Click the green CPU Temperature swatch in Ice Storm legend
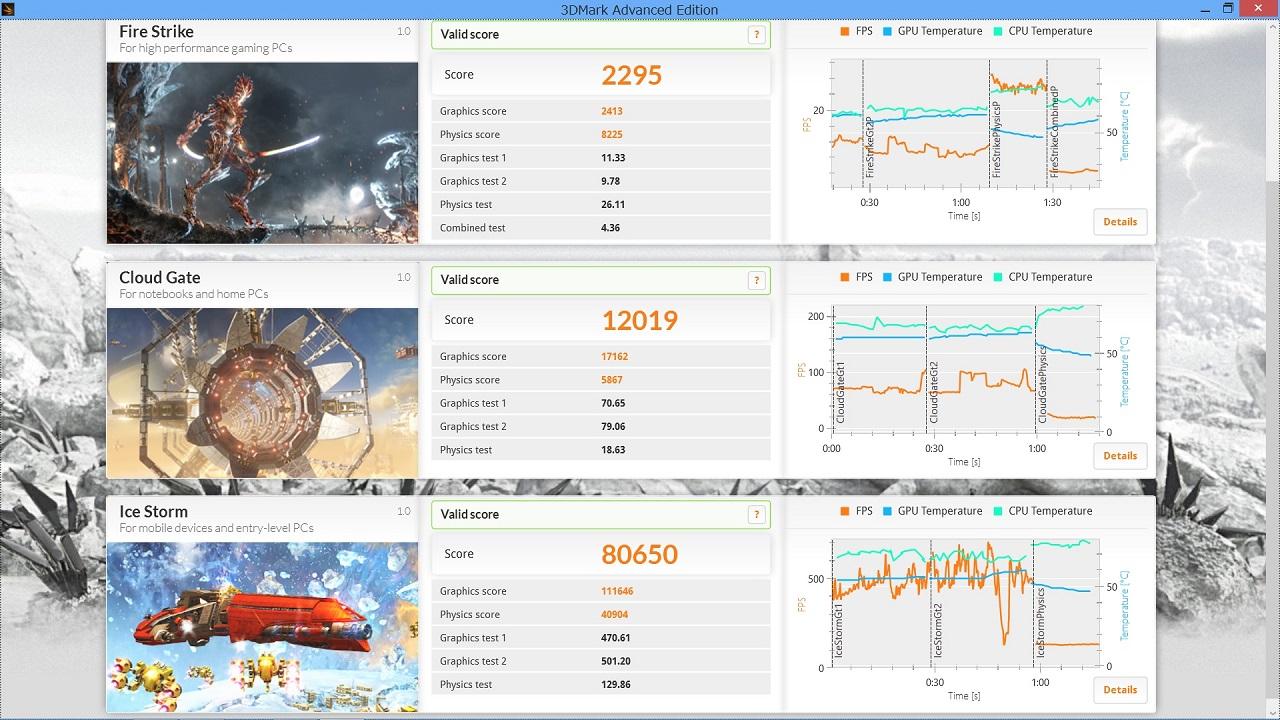The width and height of the screenshot is (1280, 720). pos(999,511)
